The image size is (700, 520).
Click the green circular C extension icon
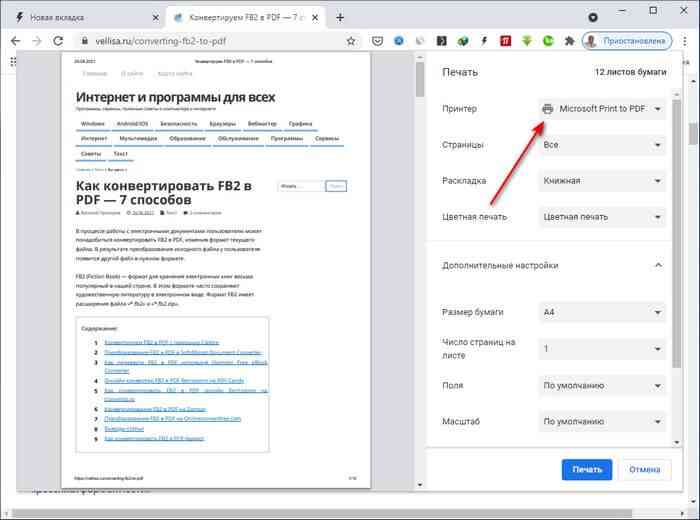(x=548, y=41)
